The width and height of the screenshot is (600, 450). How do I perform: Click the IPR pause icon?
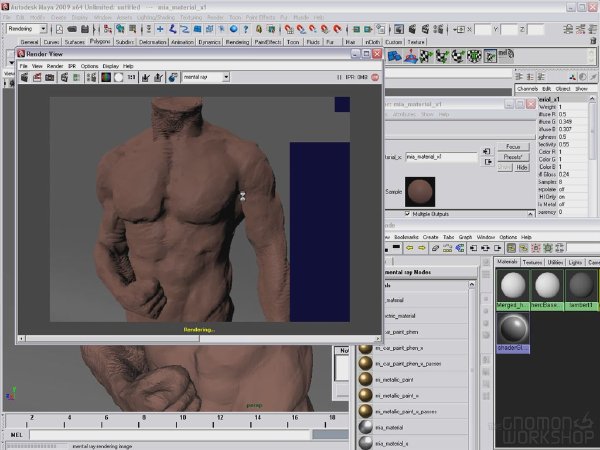click(x=339, y=77)
